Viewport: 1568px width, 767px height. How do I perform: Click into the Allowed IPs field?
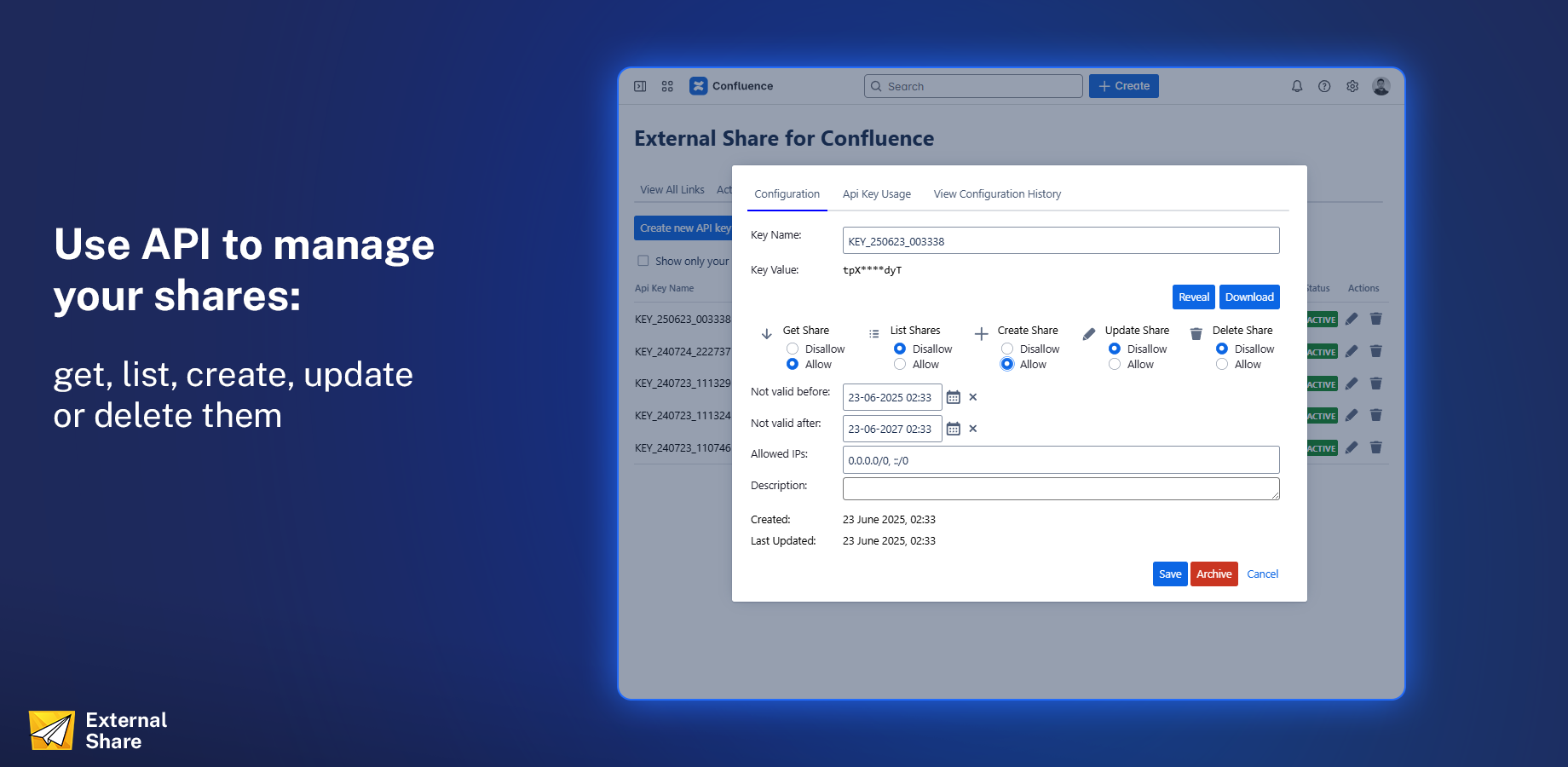click(x=1061, y=460)
